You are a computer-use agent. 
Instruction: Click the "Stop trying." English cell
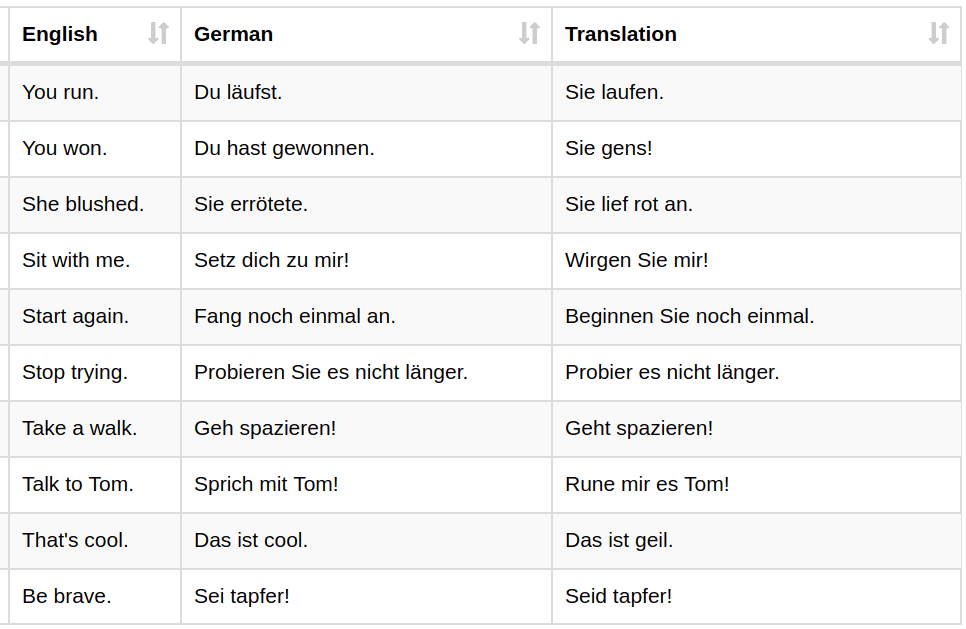coord(75,372)
